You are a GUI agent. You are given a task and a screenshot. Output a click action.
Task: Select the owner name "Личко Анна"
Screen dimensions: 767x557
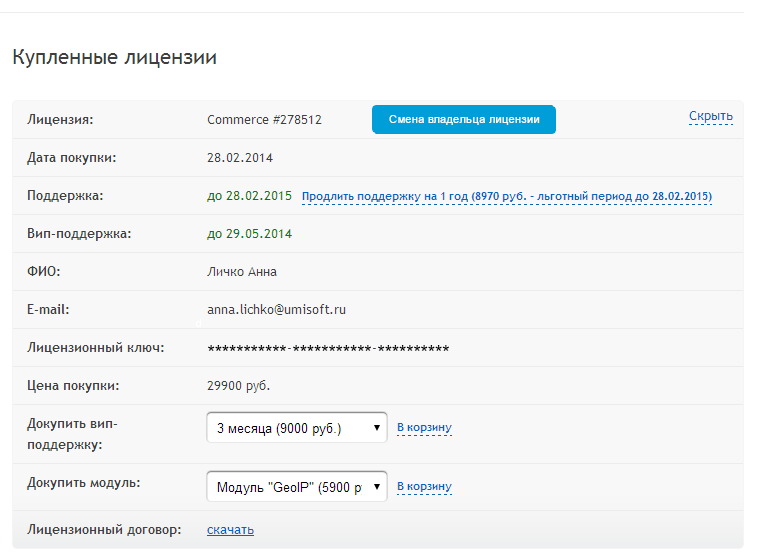[x=242, y=272]
